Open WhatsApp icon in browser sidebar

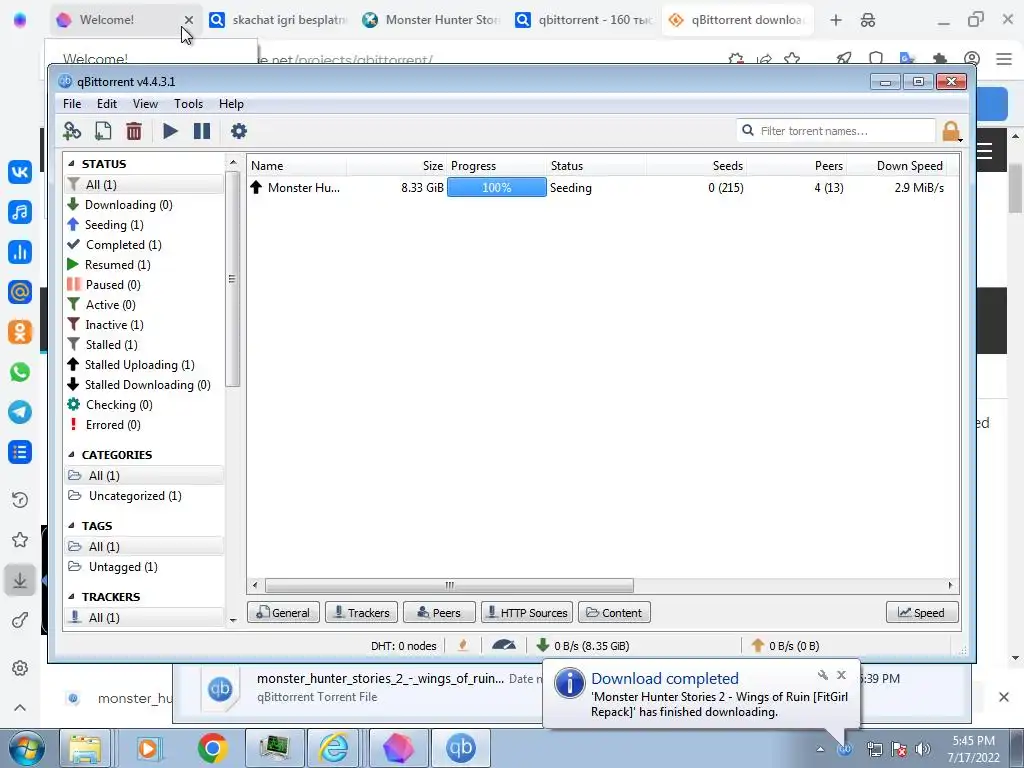point(20,372)
